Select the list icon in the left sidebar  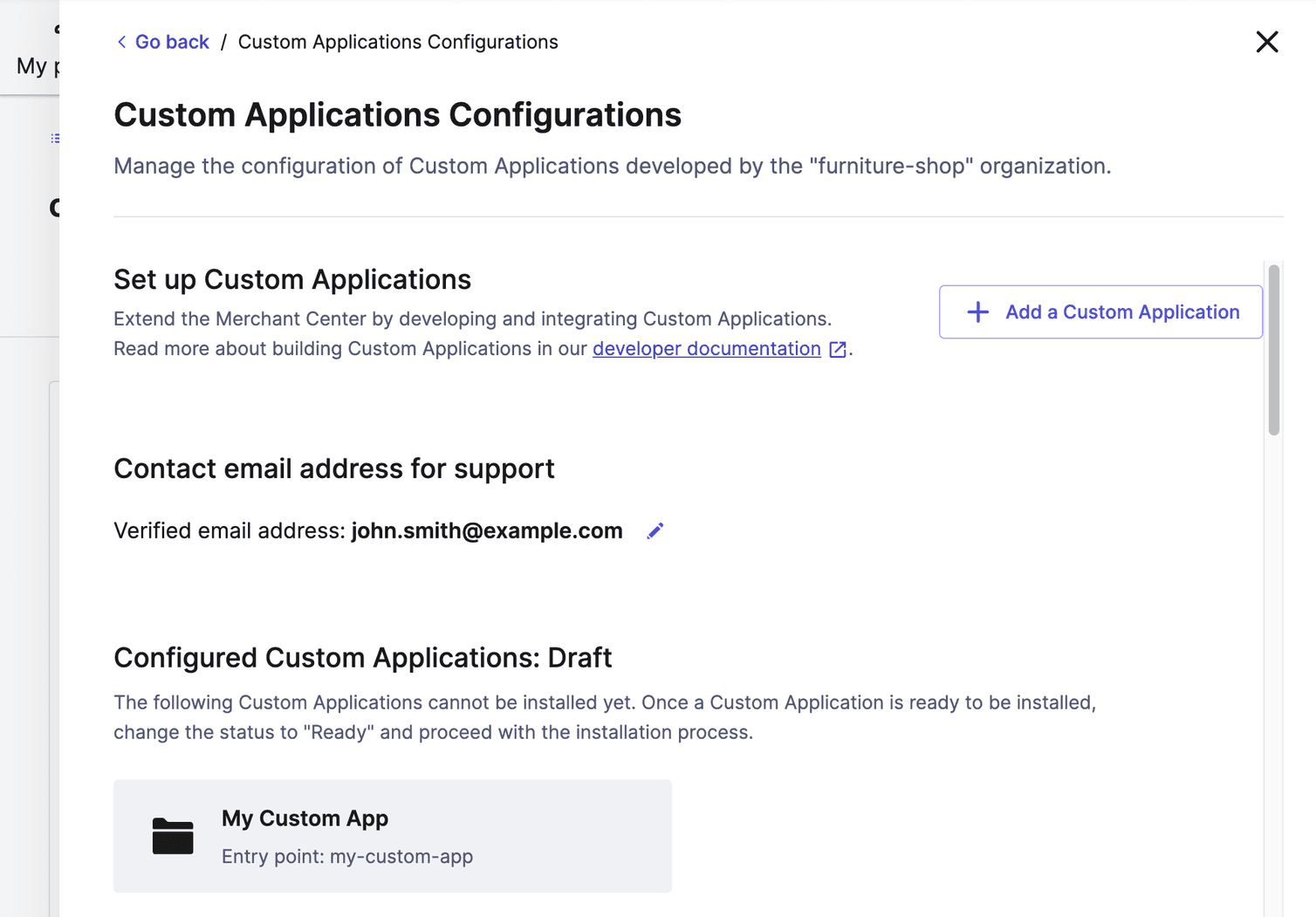coord(54,137)
